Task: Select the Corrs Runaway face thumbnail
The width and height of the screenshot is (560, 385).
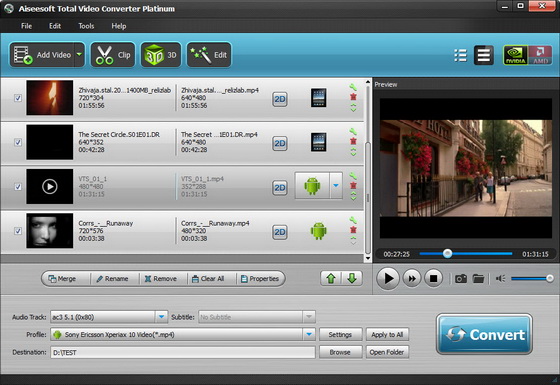Action: click(50, 231)
